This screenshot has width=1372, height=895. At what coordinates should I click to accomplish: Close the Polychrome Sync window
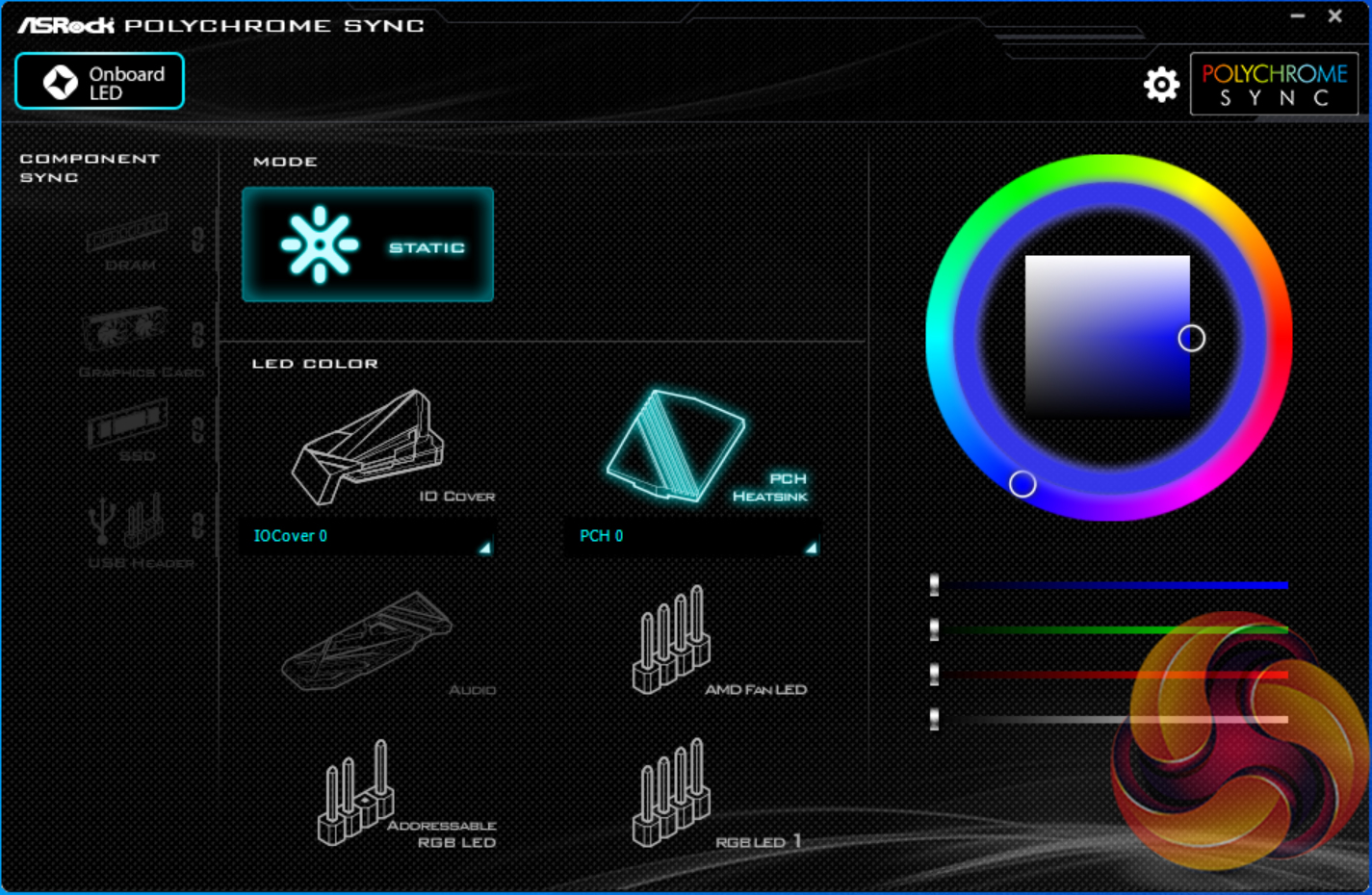(1334, 16)
